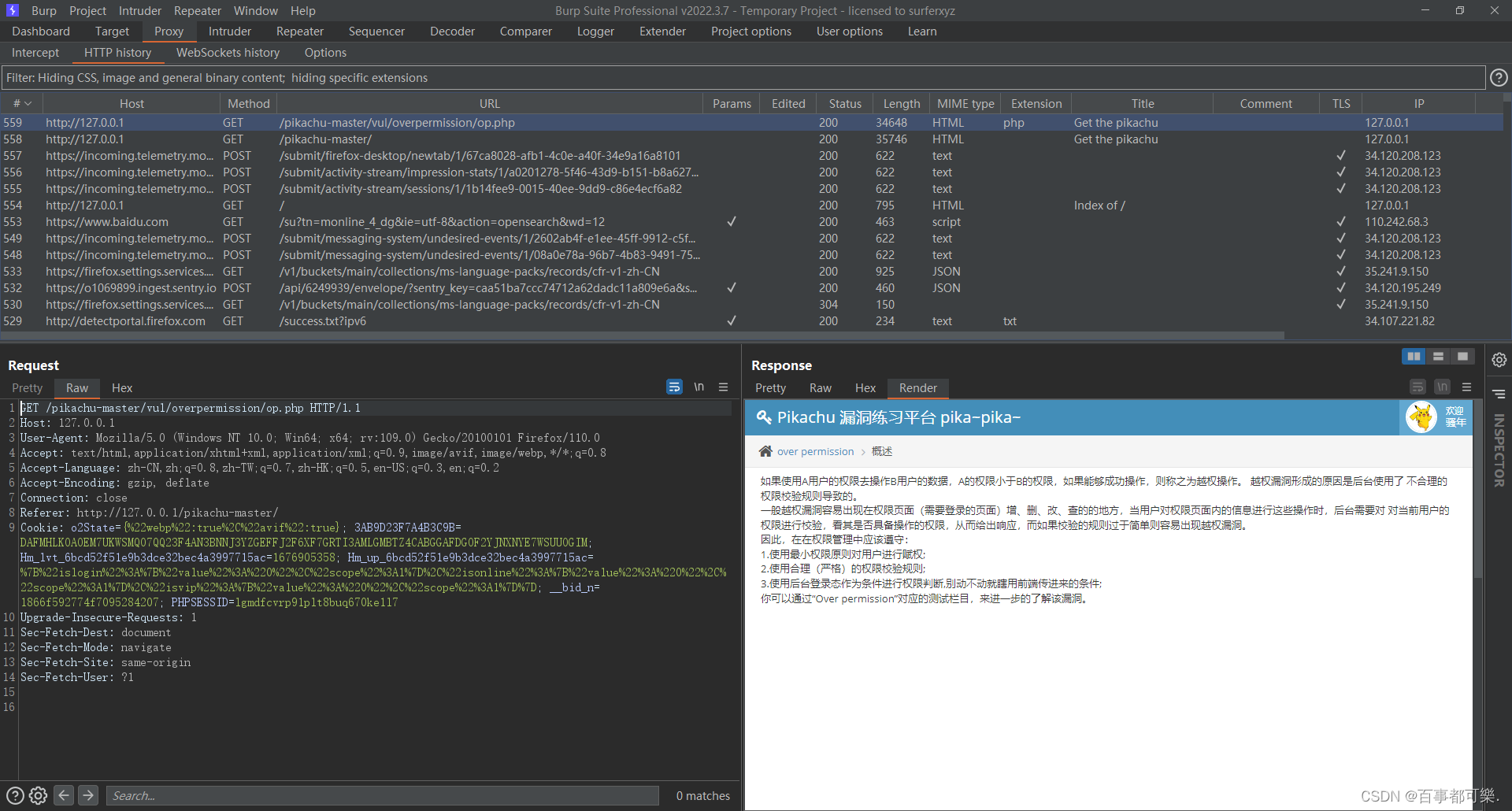Screen dimensions: 1512x811
Task: Select combined tabbed layout icon
Action: click(x=1462, y=357)
